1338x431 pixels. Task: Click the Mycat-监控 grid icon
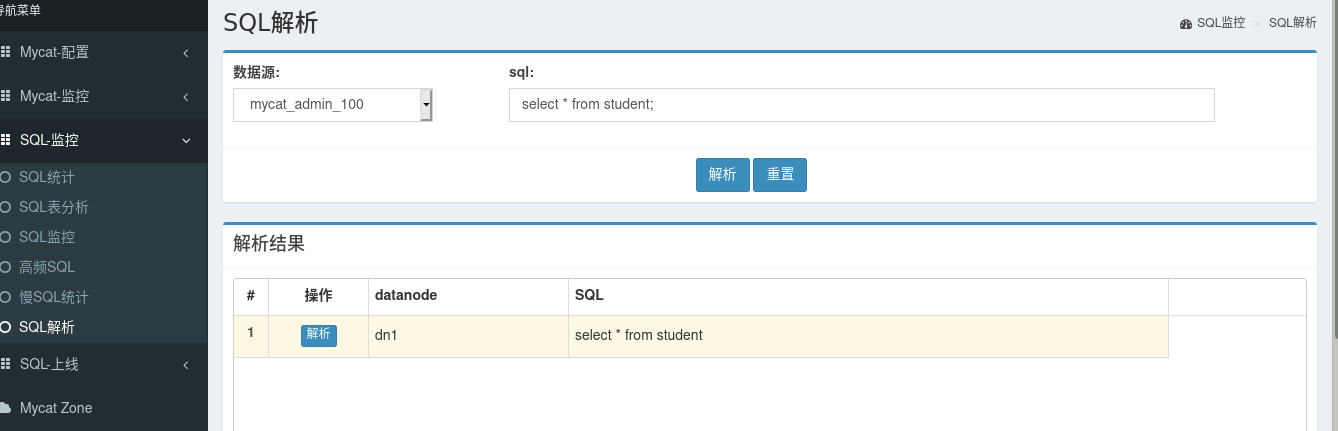click(x=5, y=96)
